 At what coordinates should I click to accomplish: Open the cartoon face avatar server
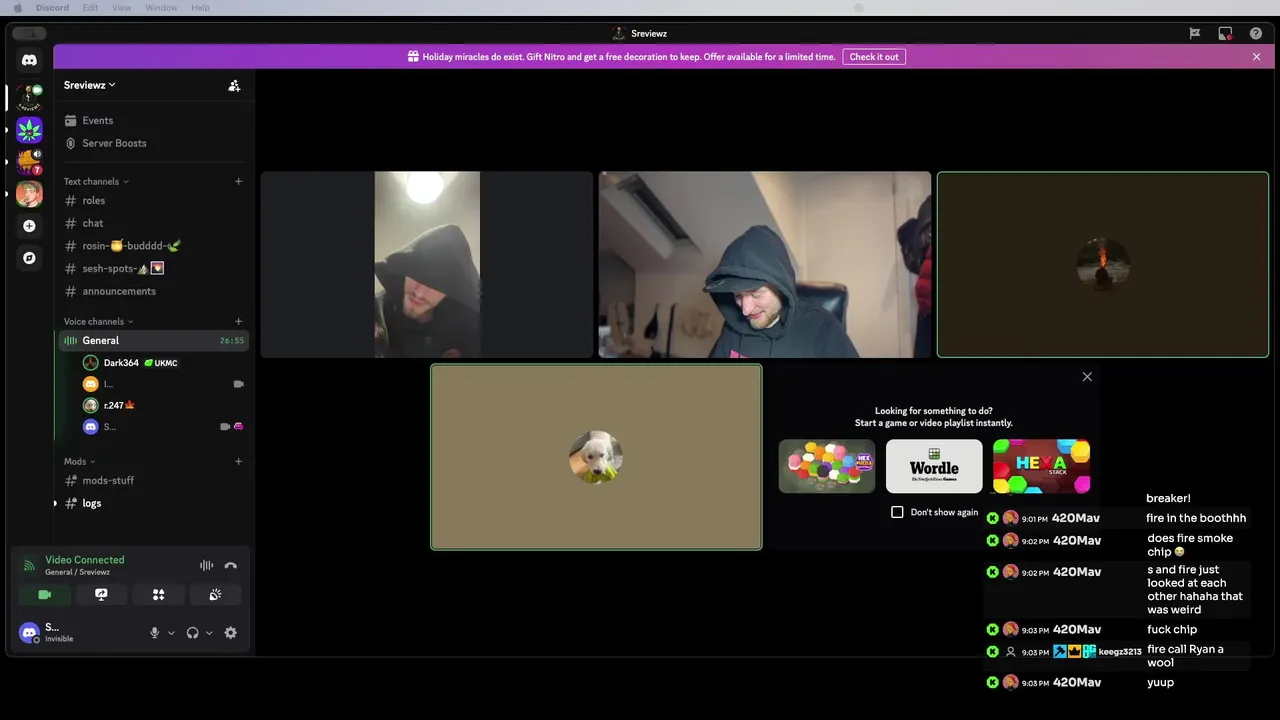(x=29, y=193)
